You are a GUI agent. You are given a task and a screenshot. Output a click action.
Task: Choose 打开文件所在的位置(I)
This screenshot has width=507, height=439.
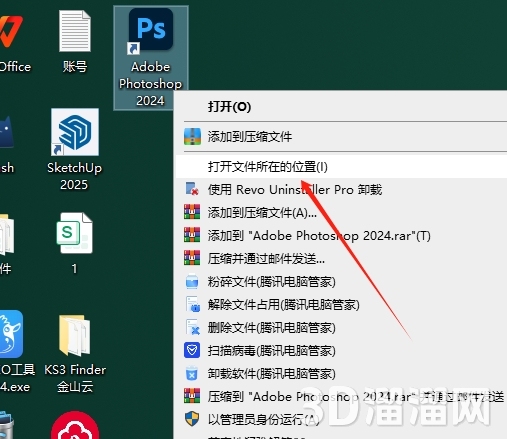tap(341, 166)
